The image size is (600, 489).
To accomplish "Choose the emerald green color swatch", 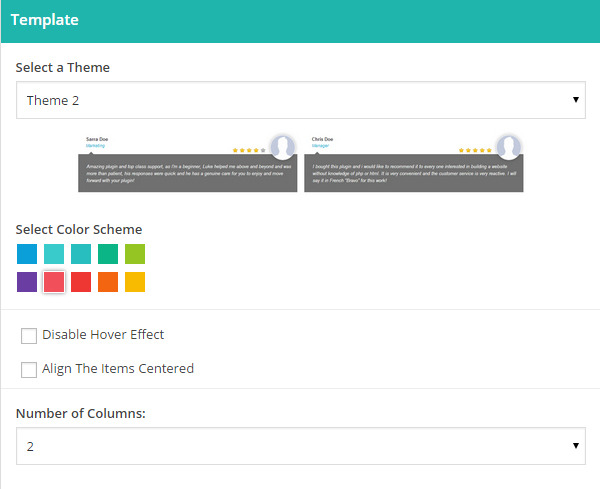I will point(108,254).
